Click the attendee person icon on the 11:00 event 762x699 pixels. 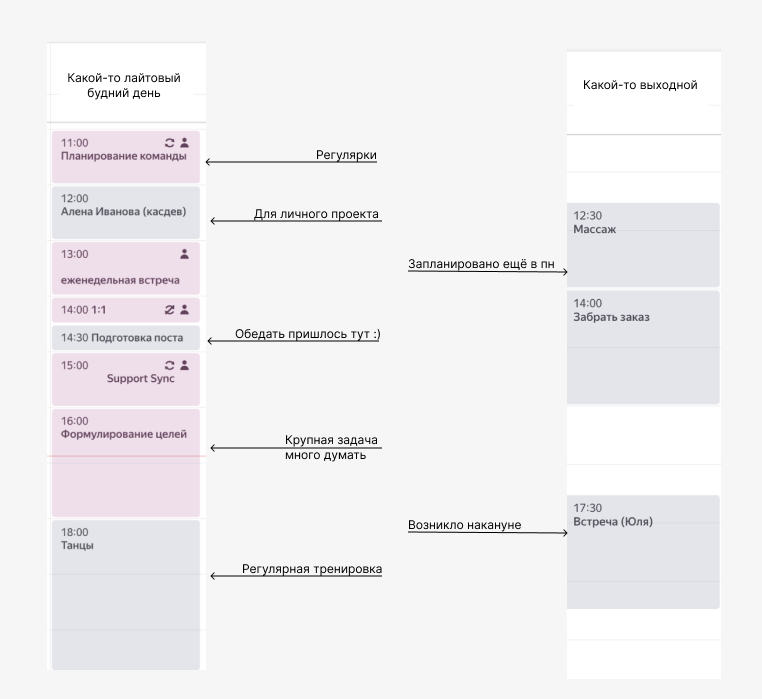(184, 143)
